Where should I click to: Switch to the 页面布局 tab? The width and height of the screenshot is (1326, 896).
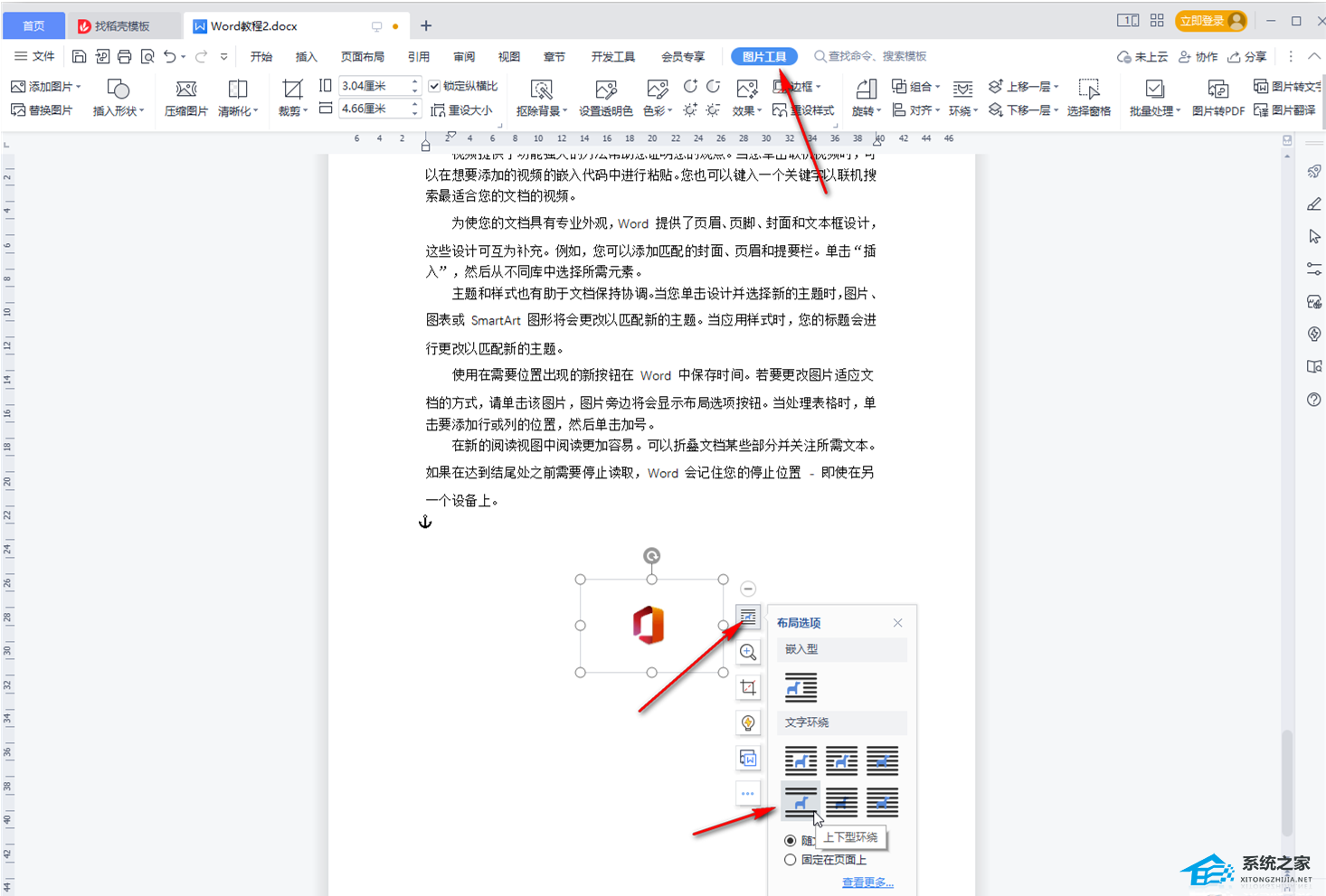click(x=363, y=56)
